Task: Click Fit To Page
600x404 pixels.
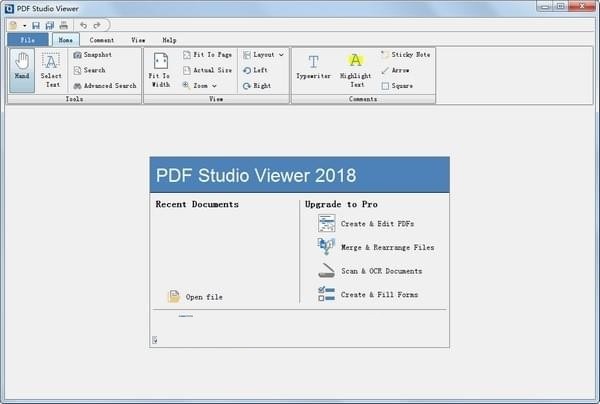Action: 207,55
